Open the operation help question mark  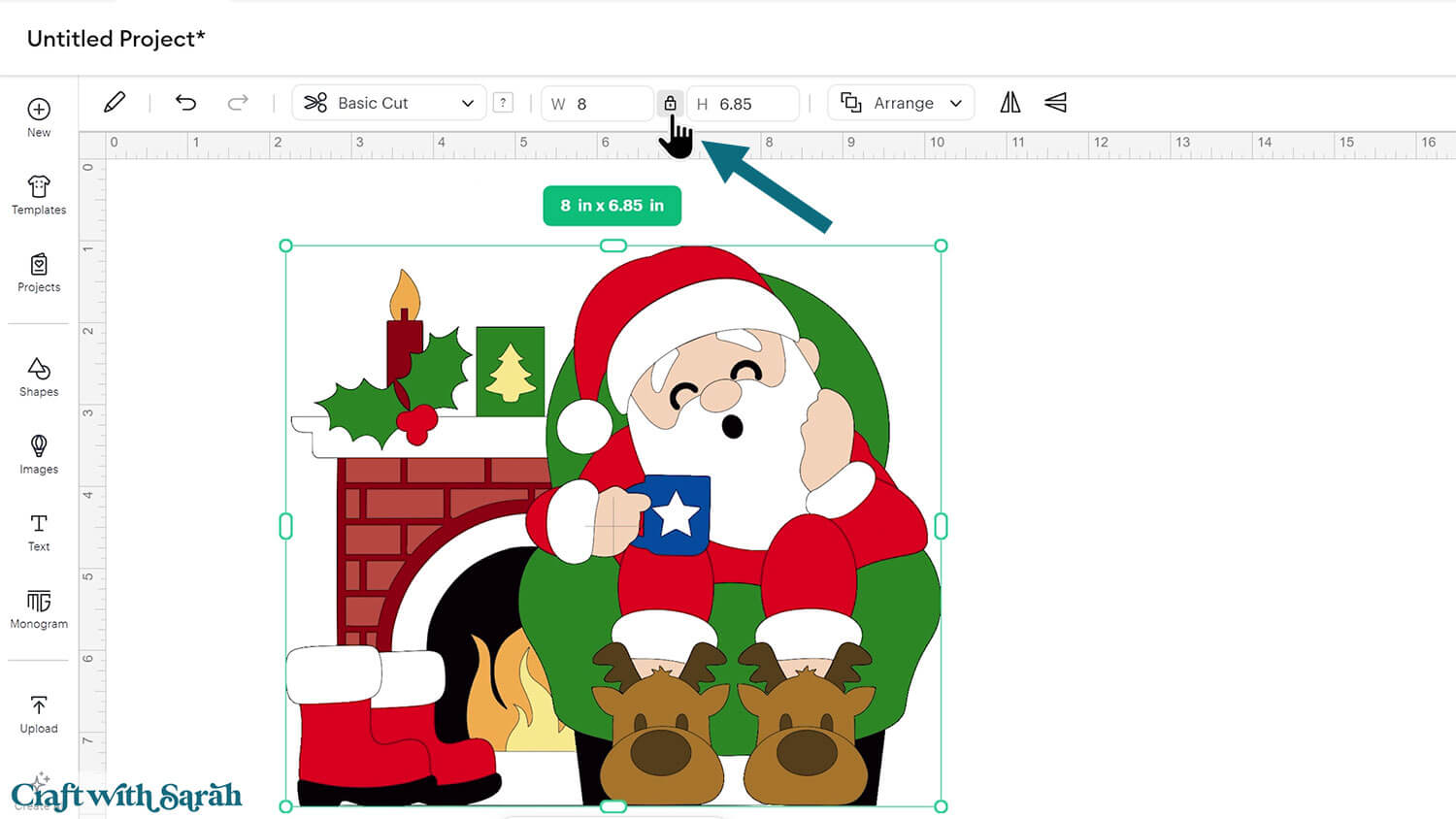click(x=503, y=102)
